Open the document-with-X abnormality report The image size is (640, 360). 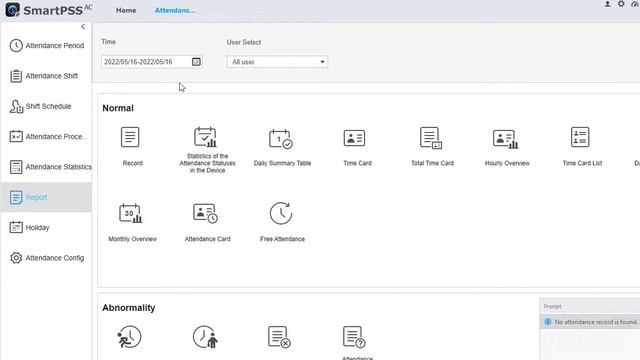pyautogui.click(x=279, y=337)
